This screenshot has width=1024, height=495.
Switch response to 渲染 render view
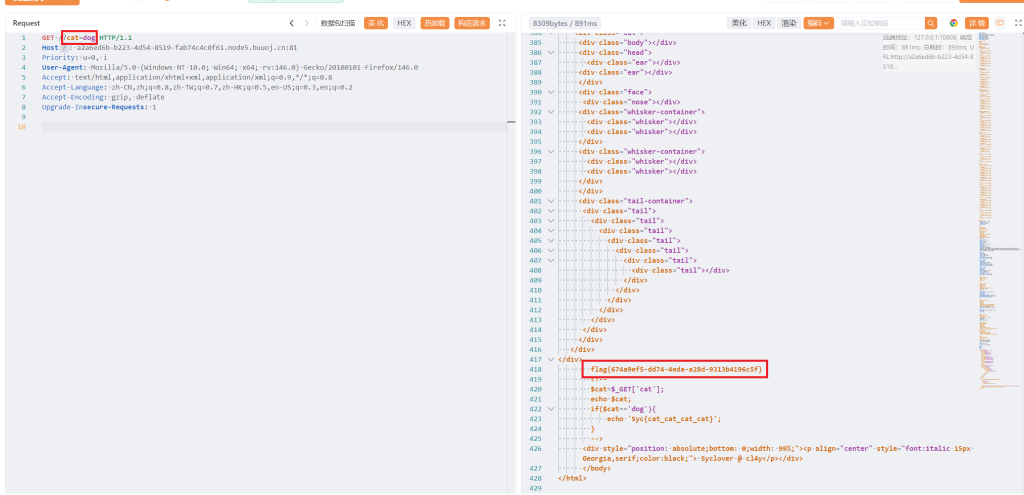(x=789, y=23)
